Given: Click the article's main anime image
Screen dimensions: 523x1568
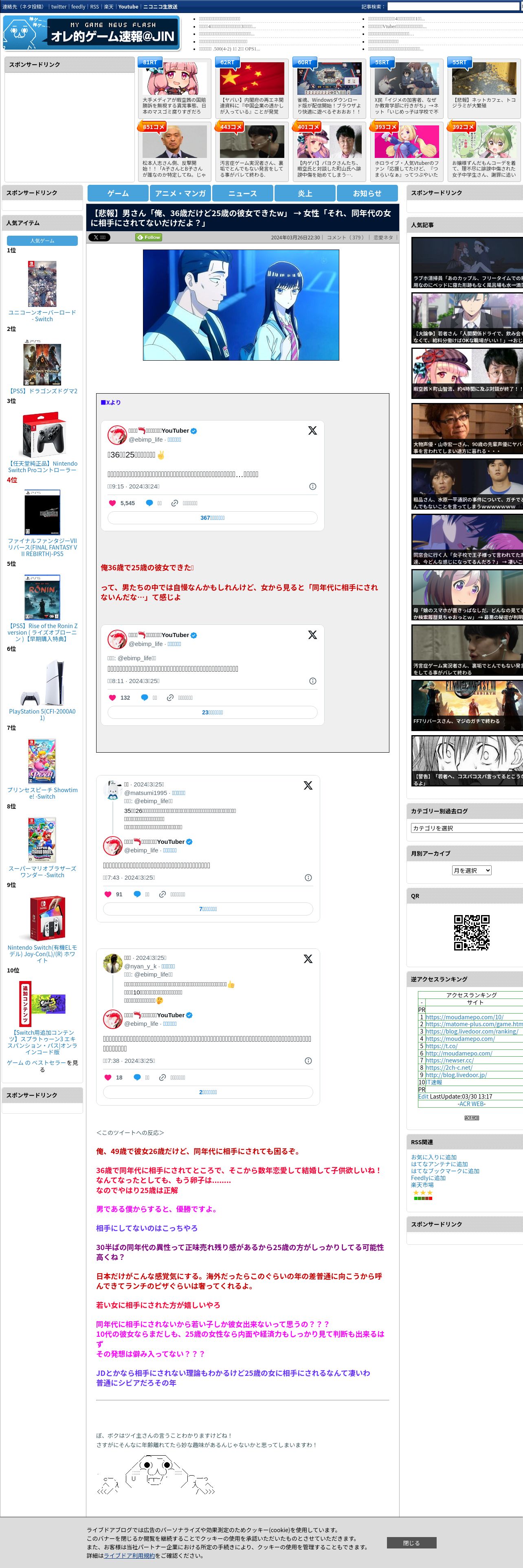Looking at the screenshot, I should pyautogui.click(x=241, y=305).
